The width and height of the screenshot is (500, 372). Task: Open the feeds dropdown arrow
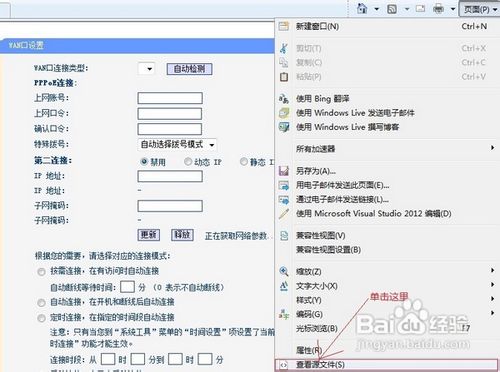coord(407,9)
